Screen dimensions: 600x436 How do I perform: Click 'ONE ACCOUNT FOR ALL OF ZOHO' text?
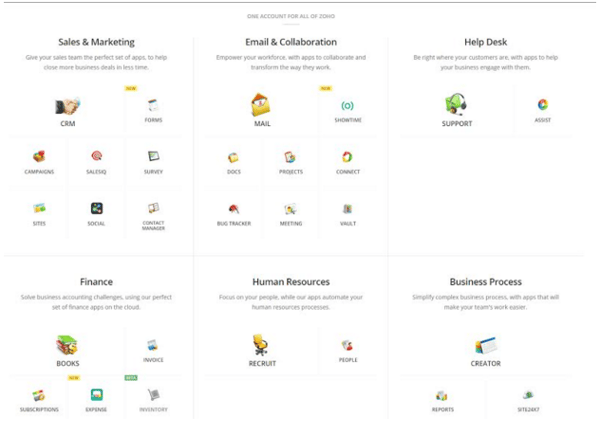tap(291, 16)
